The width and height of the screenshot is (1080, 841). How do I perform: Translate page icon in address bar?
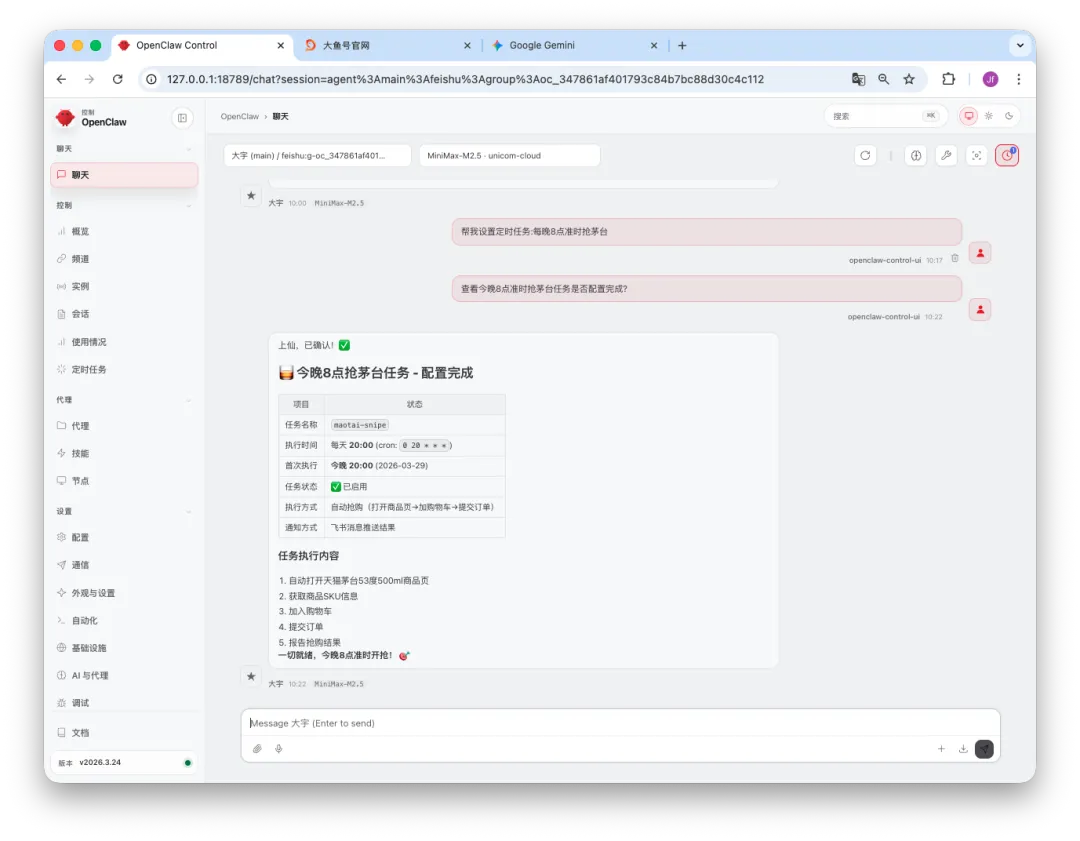(858, 79)
